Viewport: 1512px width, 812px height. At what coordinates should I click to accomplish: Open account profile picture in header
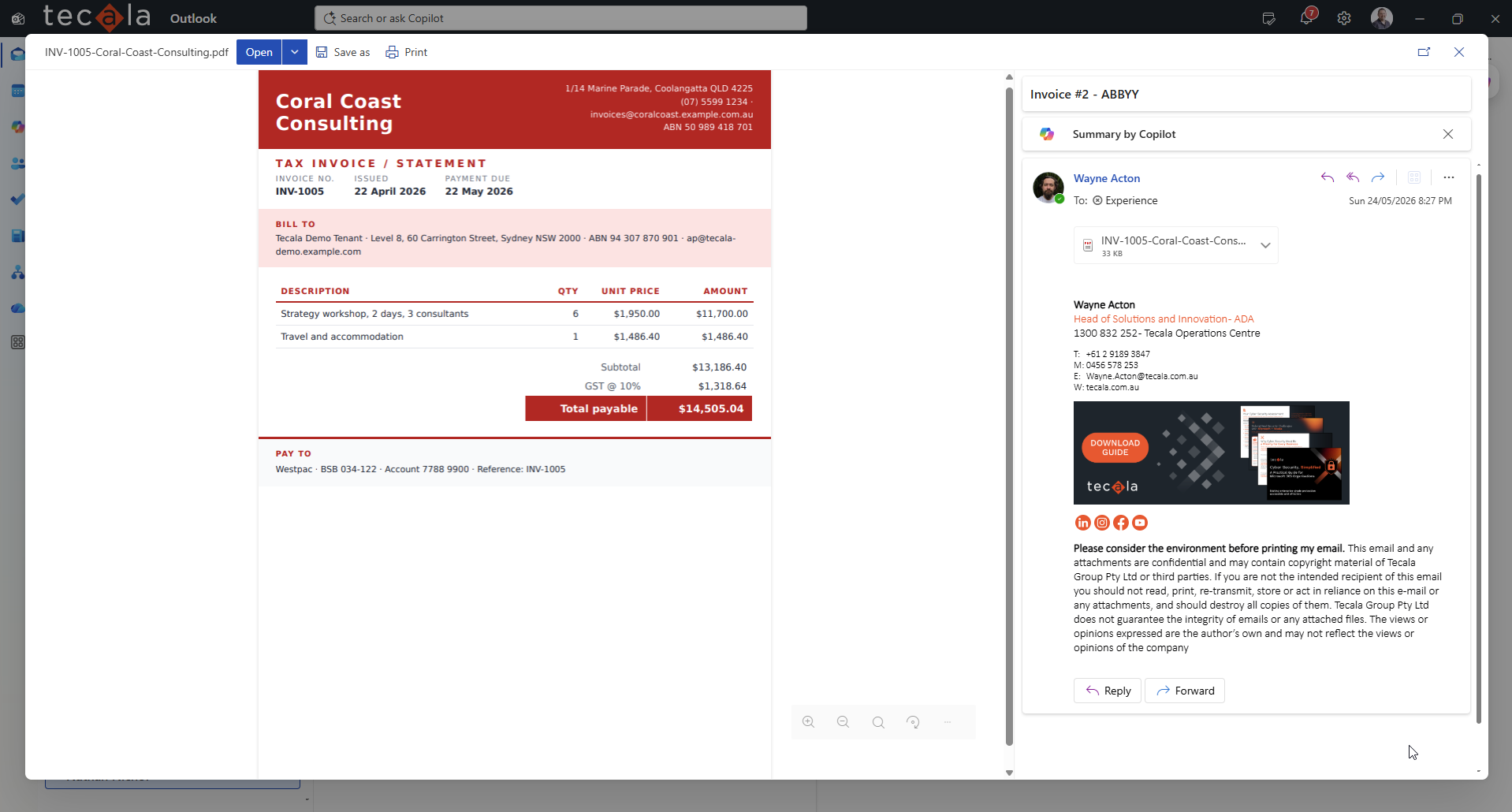pos(1382,18)
